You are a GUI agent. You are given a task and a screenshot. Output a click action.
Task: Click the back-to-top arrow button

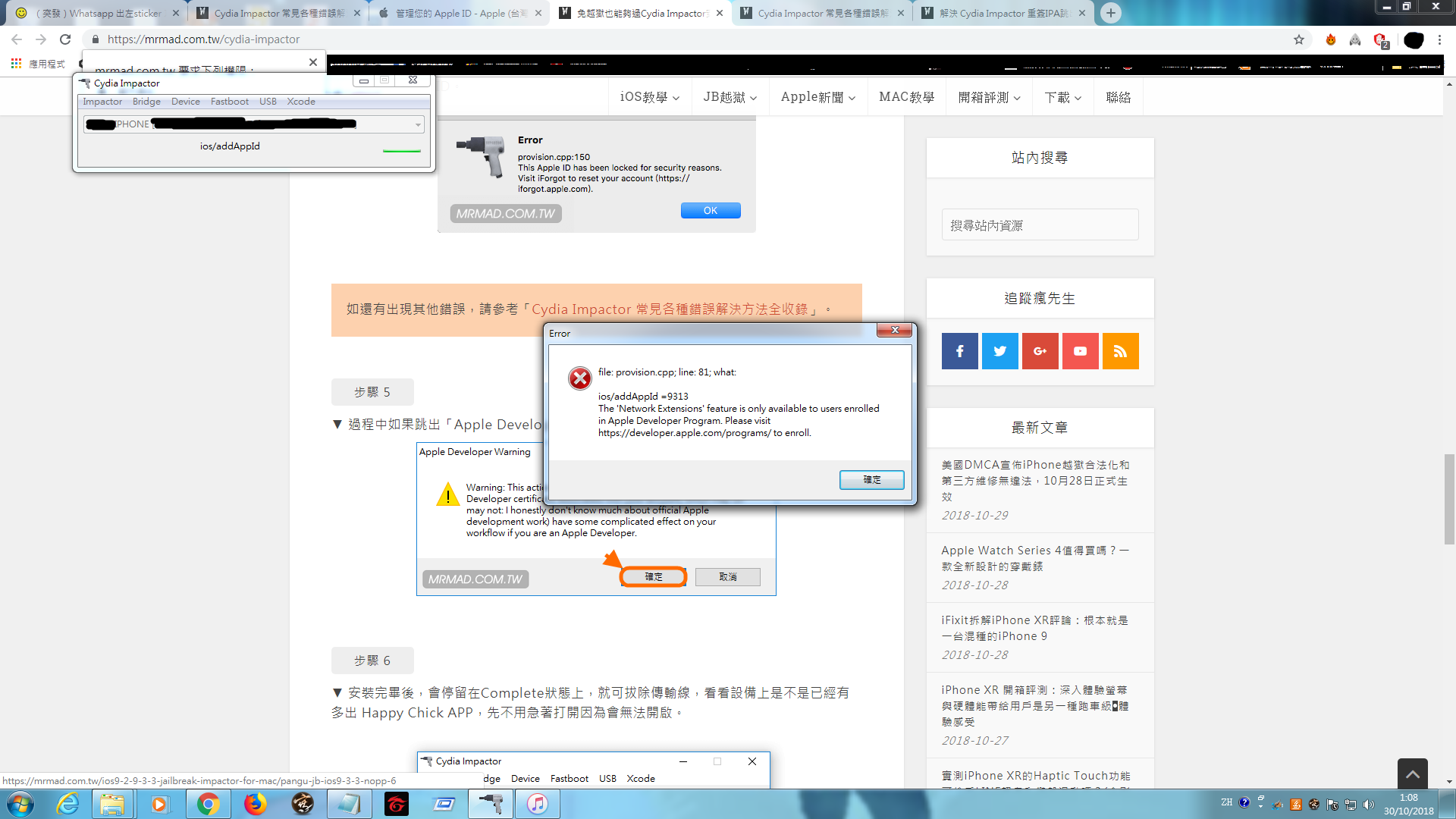(1412, 773)
